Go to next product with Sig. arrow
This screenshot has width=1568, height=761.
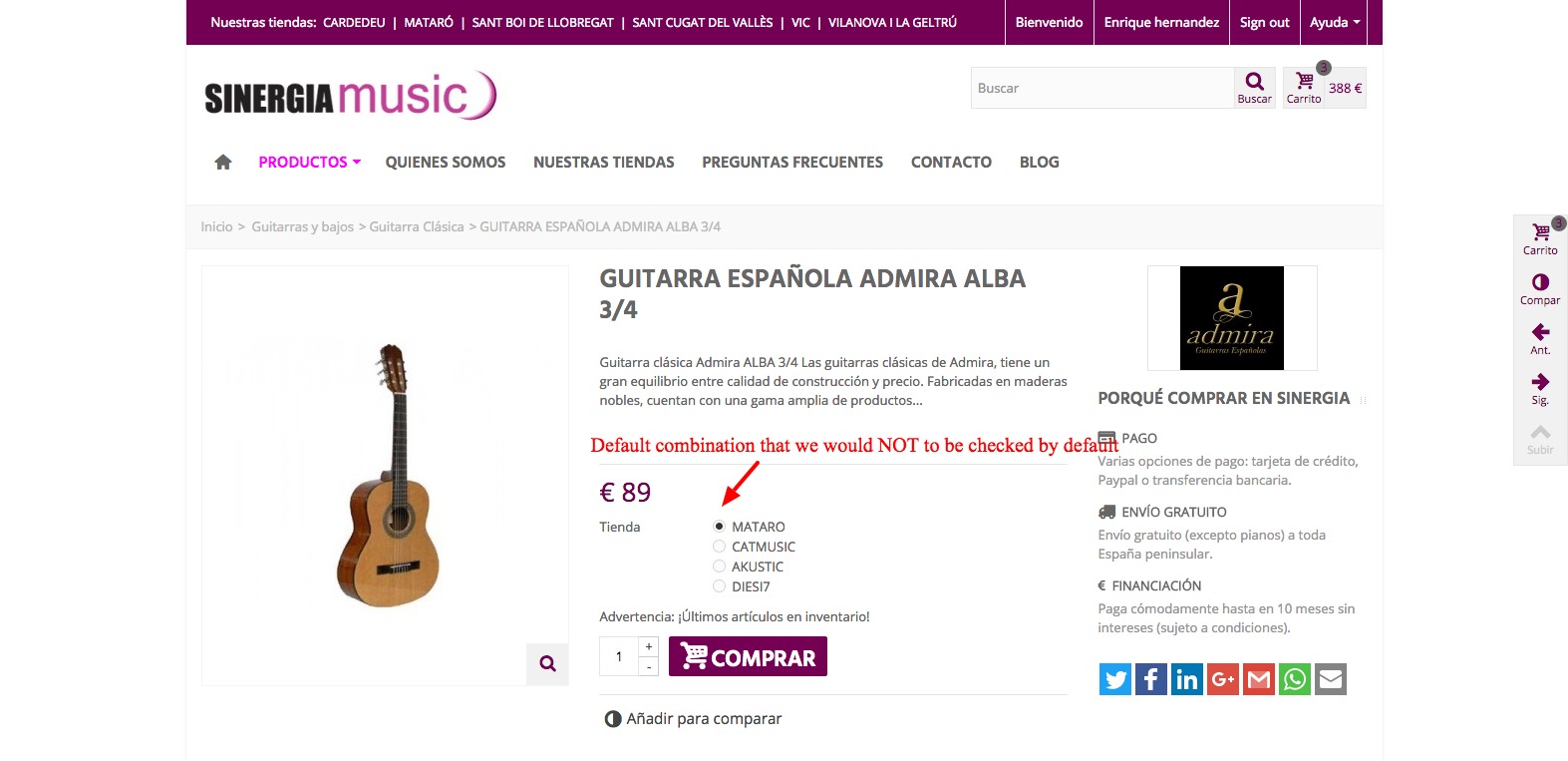tap(1540, 389)
